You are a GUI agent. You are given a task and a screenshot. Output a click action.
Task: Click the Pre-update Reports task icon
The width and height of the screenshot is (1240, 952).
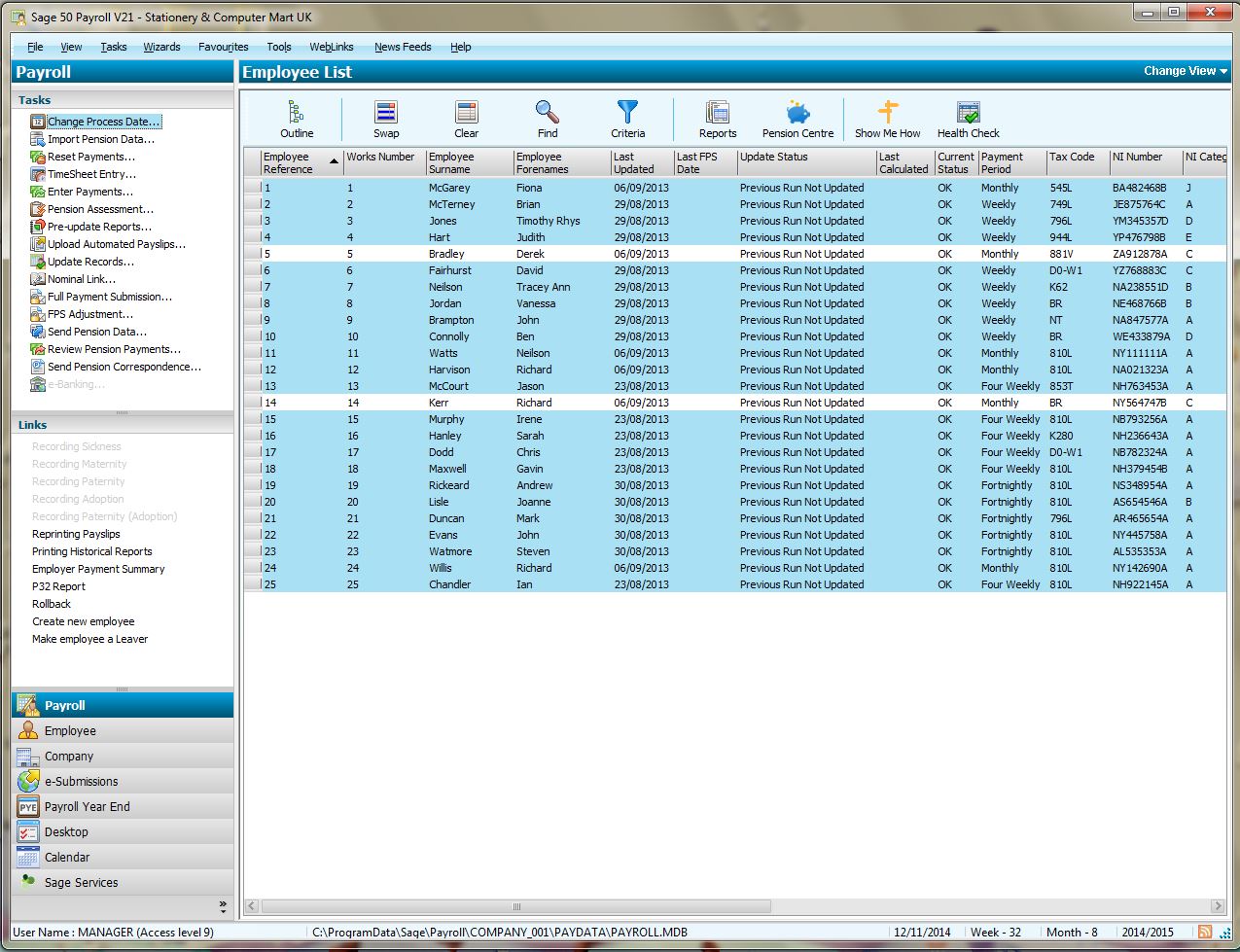point(38,227)
